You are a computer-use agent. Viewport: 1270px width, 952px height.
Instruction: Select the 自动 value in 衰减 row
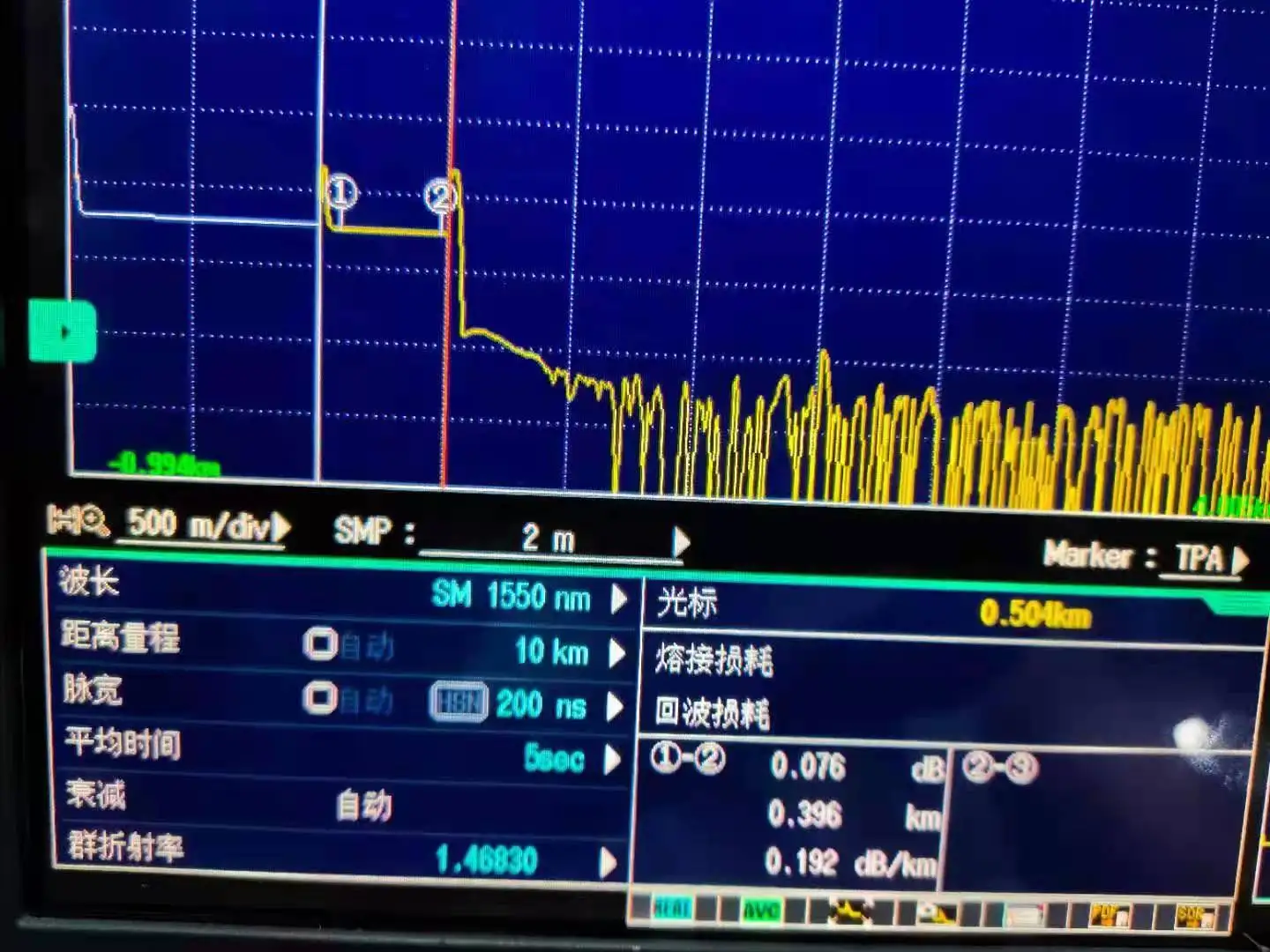point(364,805)
